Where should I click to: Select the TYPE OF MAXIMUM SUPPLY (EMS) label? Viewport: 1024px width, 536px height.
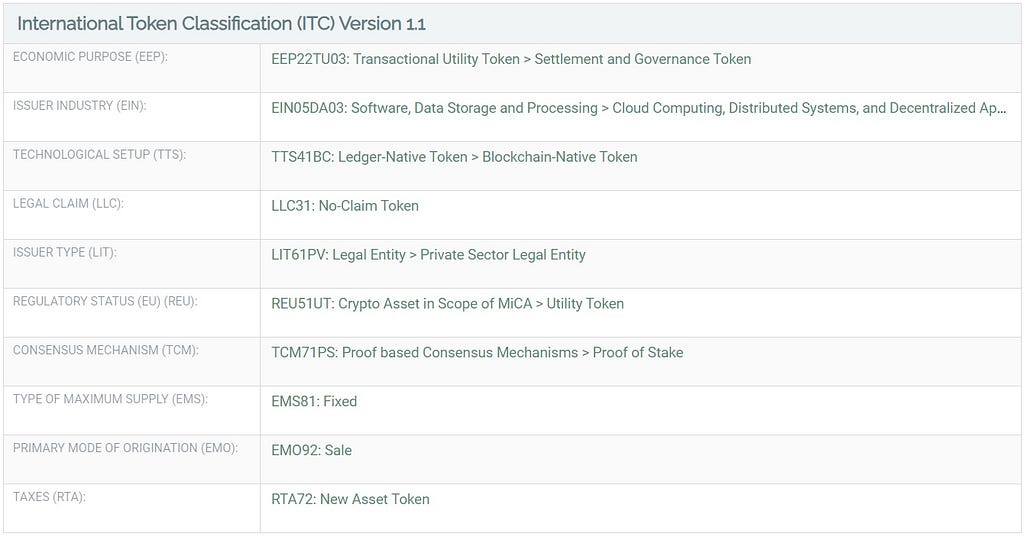(110, 399)
